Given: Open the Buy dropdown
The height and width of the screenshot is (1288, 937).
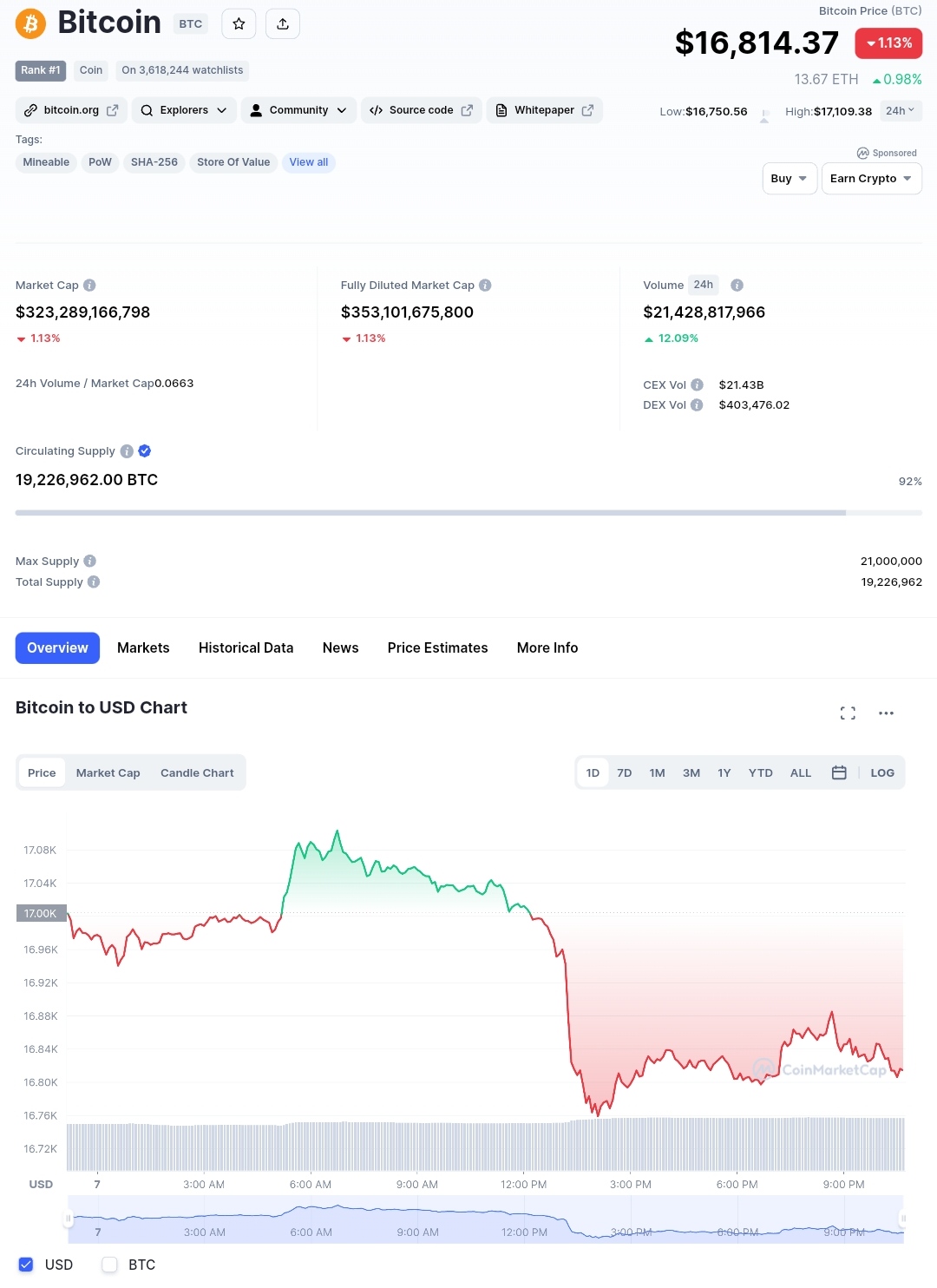Looking at the screenshot, I should pos(790,179).
